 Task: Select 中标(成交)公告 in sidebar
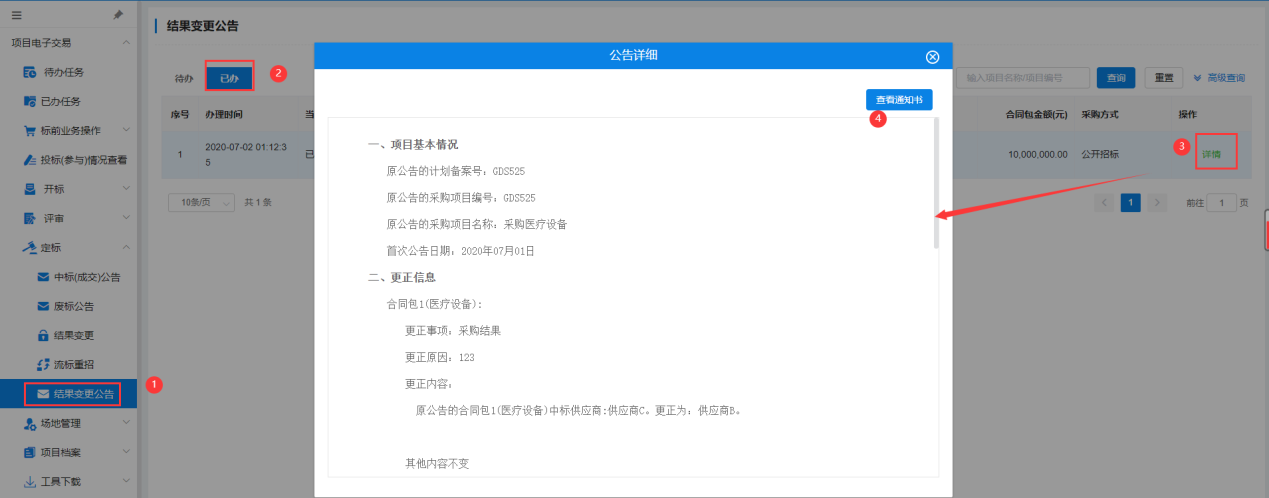pyautogui.click(x=86, y=277)
